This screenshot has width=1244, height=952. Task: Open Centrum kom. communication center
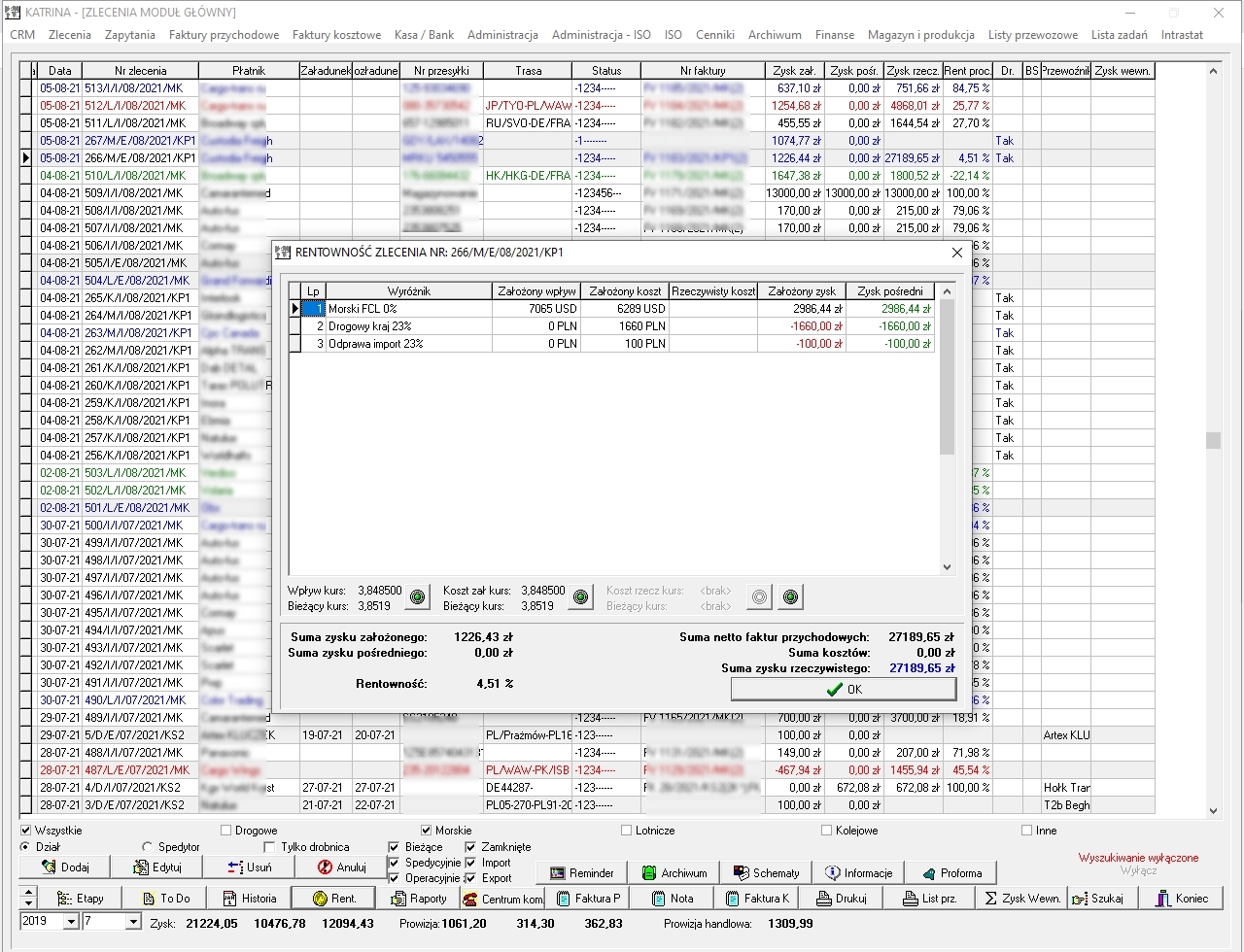tap(502, 898)
